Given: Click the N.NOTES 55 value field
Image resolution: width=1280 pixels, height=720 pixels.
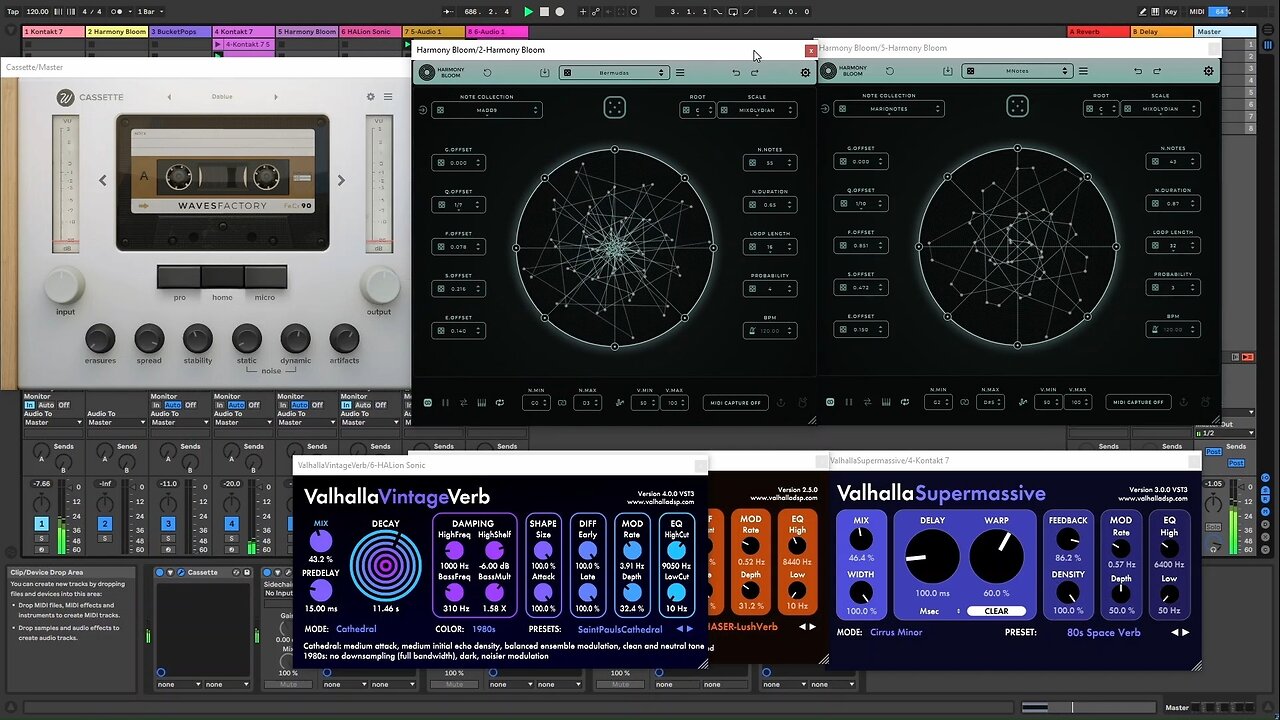Looking at the screenshot, I should [769, 162].
